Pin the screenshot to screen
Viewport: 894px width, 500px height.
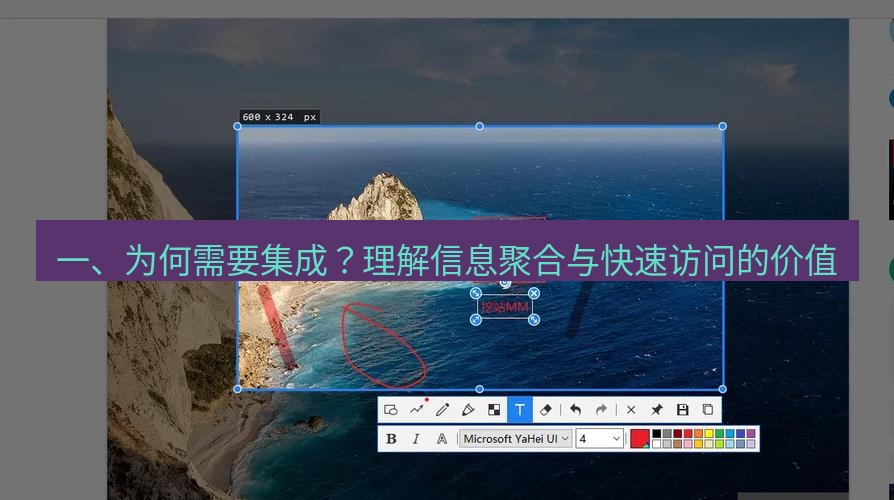click(657, 410)
